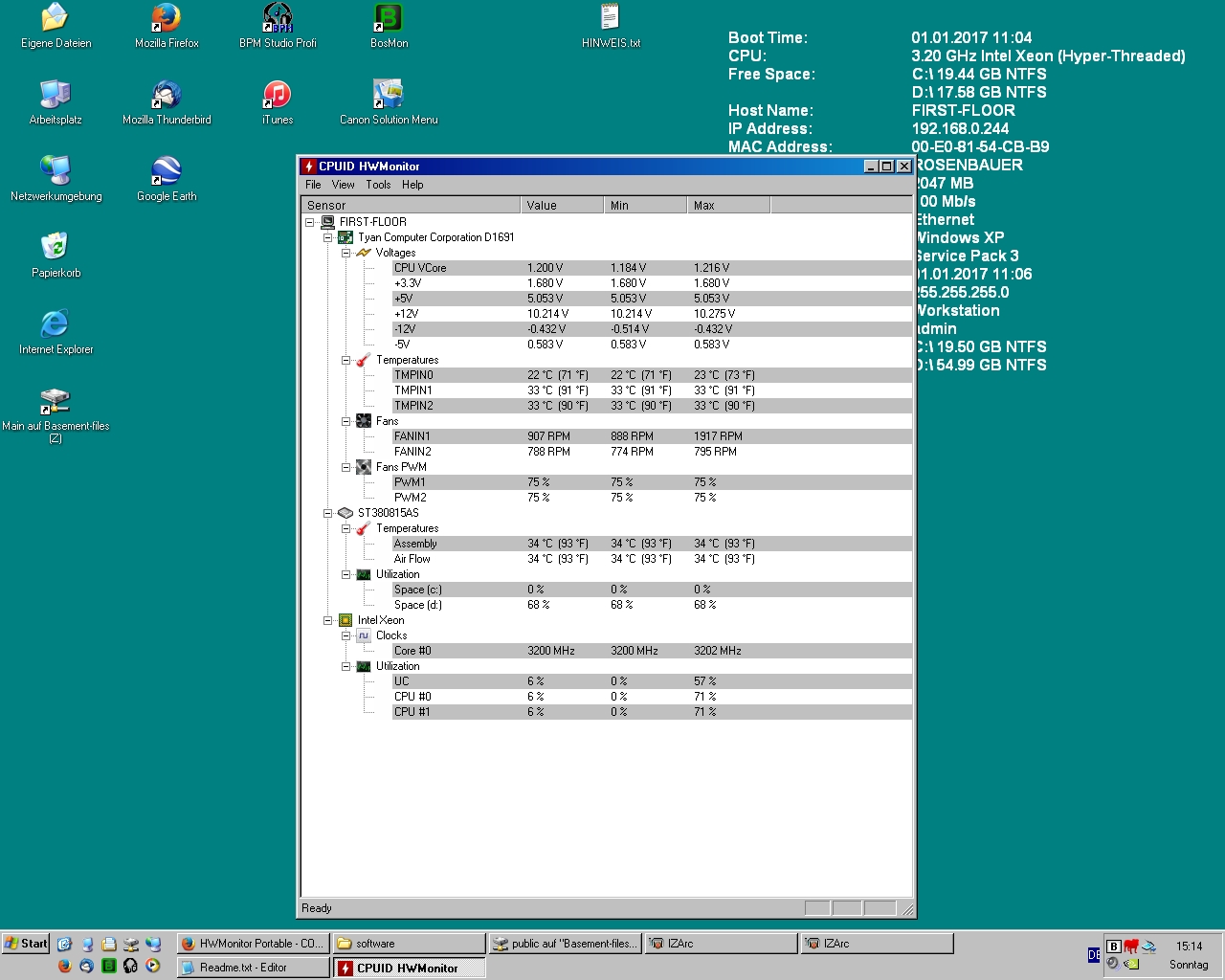This screenshot has height=980, width=1225.
Task: Collapse the ST380815AS drive node
Action: tap(328, 513)
